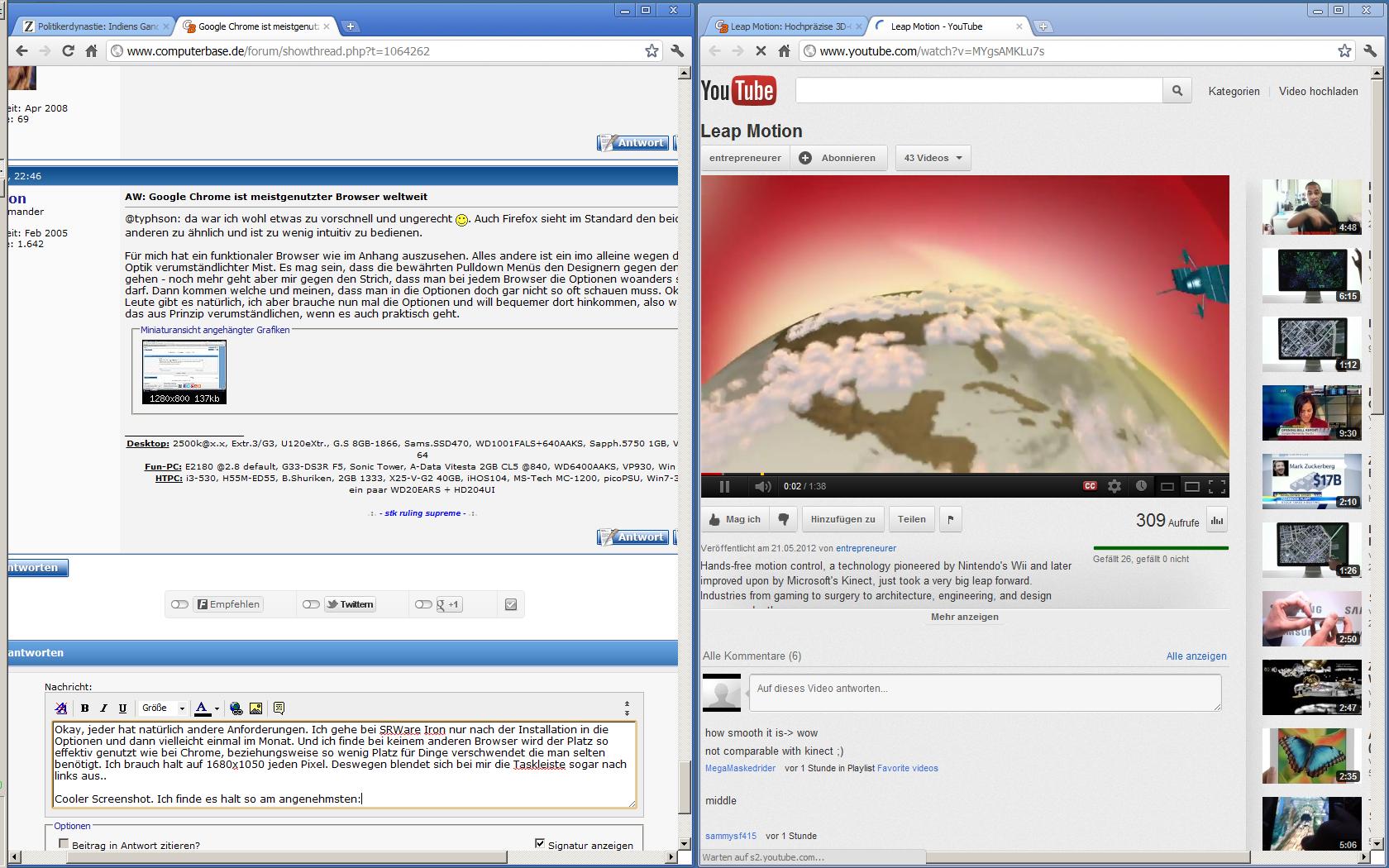
Task: Select the 'Google Chrome ist meistgenutzt' tab
Action: coord(257,26)
